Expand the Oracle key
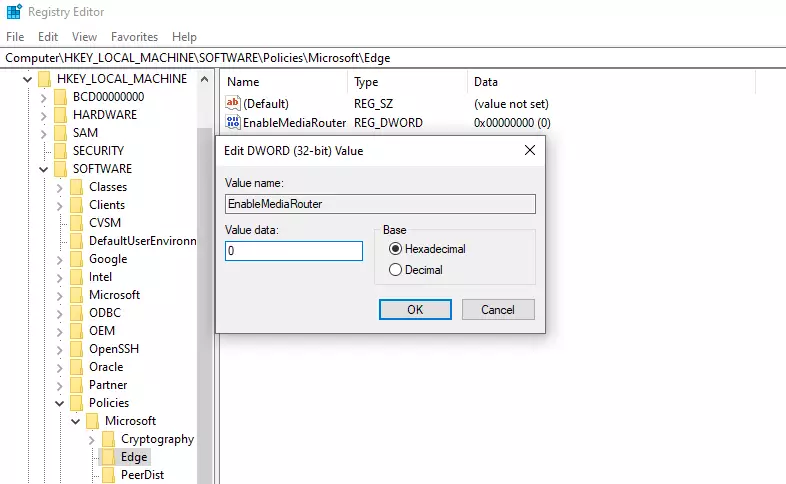 60,368
